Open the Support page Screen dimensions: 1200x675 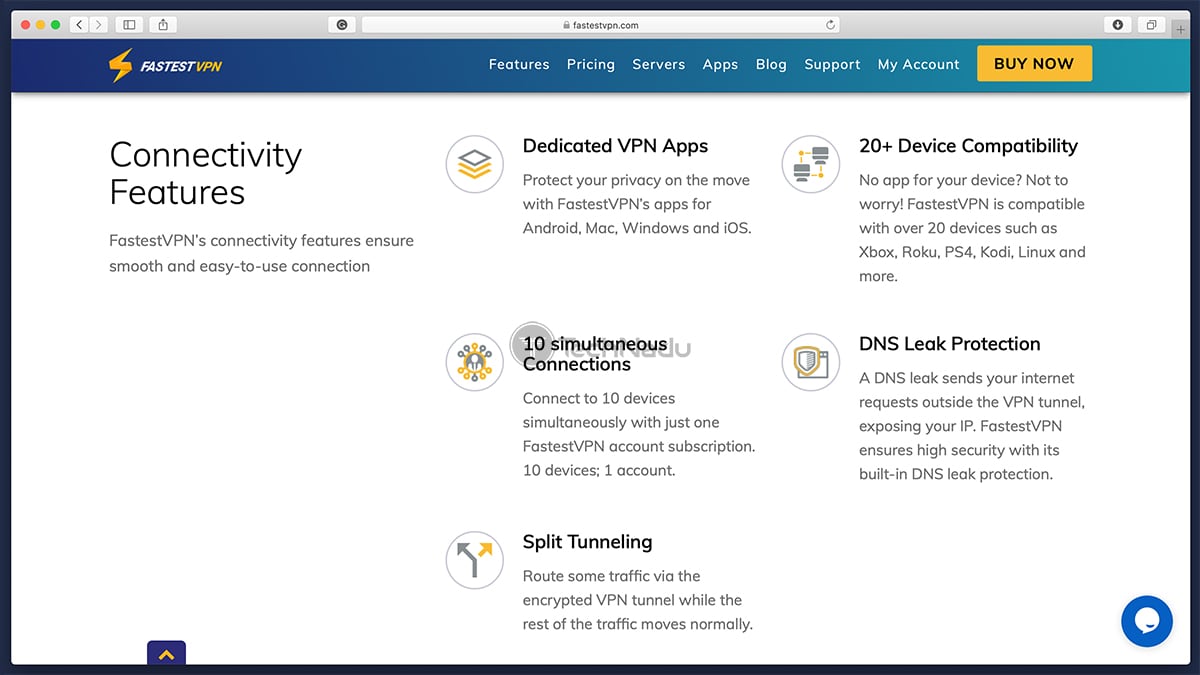point(832,64)
